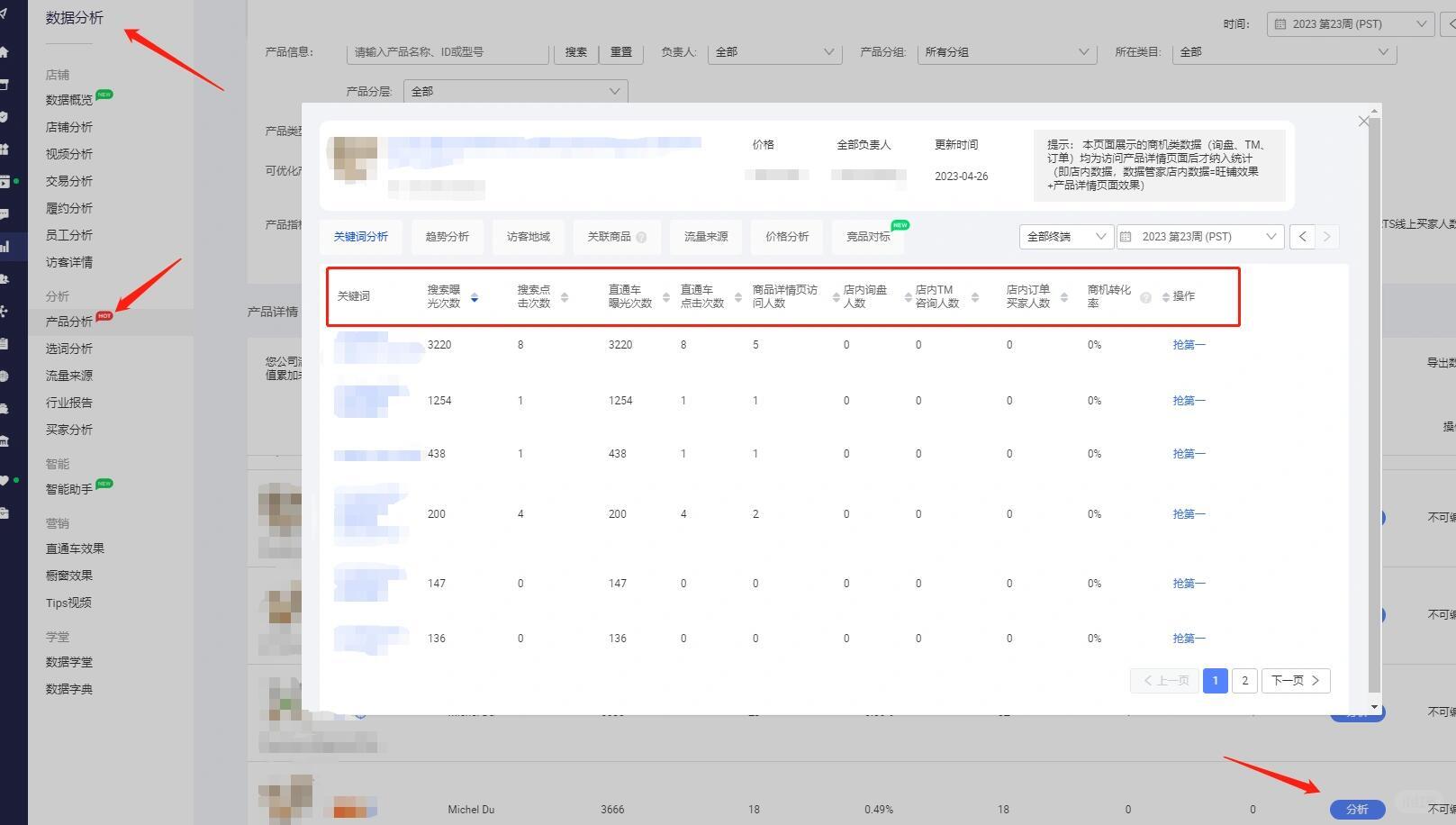Sort by 店内订单买家人数 column arrows
This screenshot has width=1456, height=825.
(x=1064, y=297)
